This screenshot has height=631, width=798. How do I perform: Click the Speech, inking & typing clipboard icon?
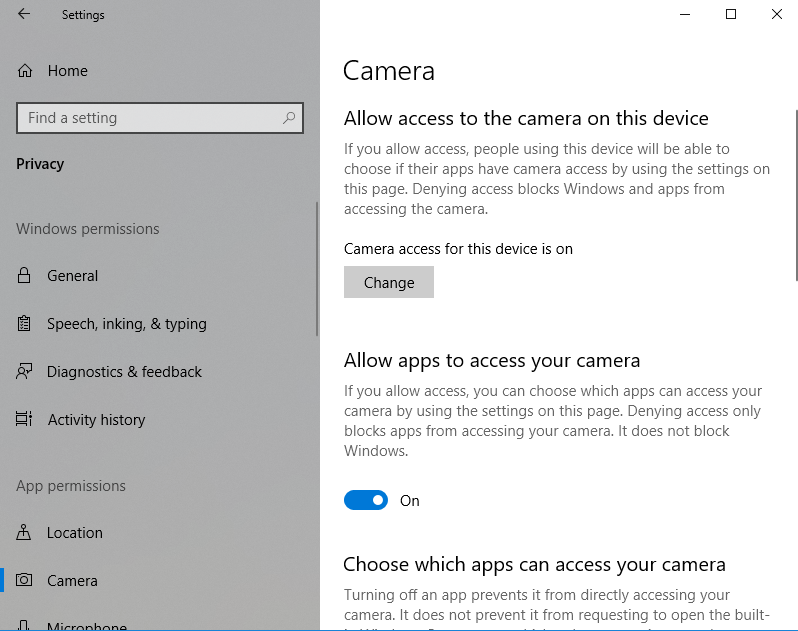[25, 324]
